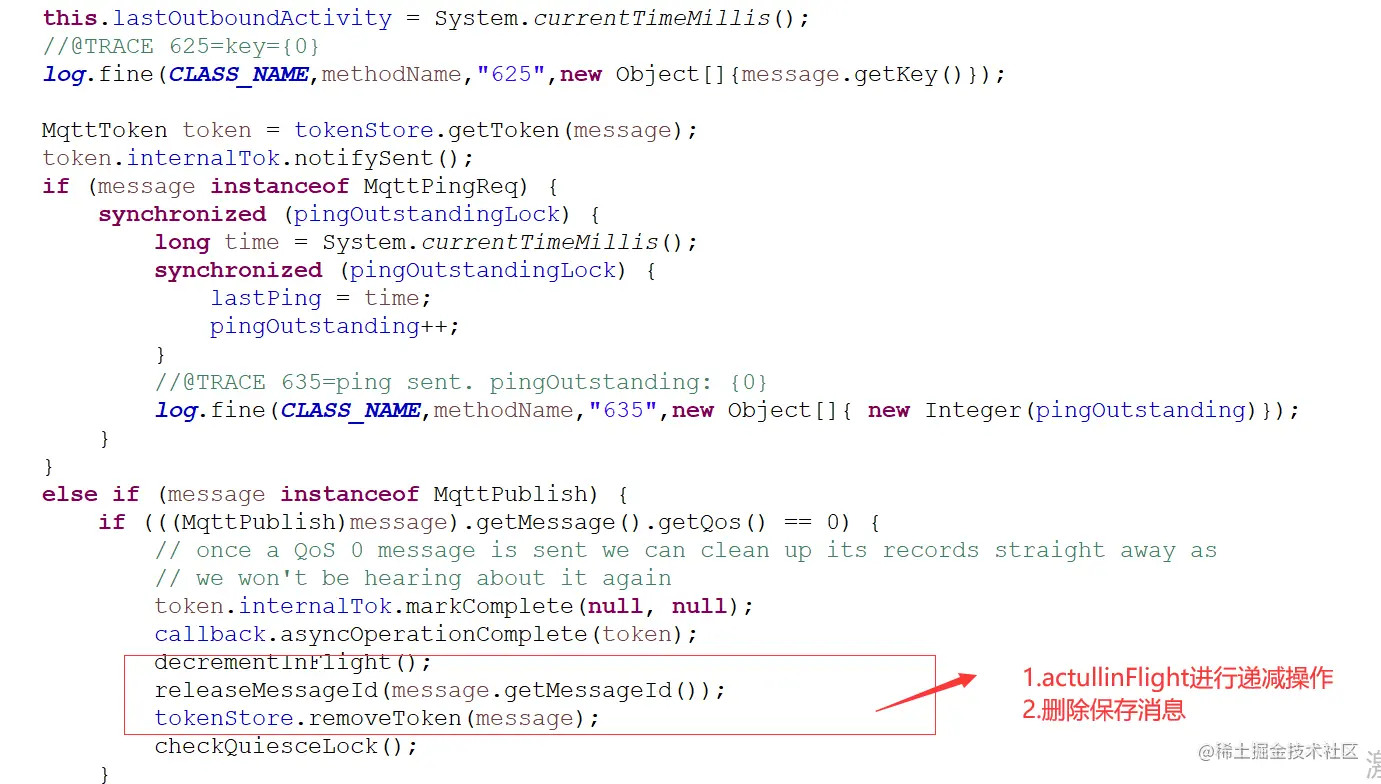Click 'message.getKey()' in the log call
The image size is (1381, 784).
(853, 74)
